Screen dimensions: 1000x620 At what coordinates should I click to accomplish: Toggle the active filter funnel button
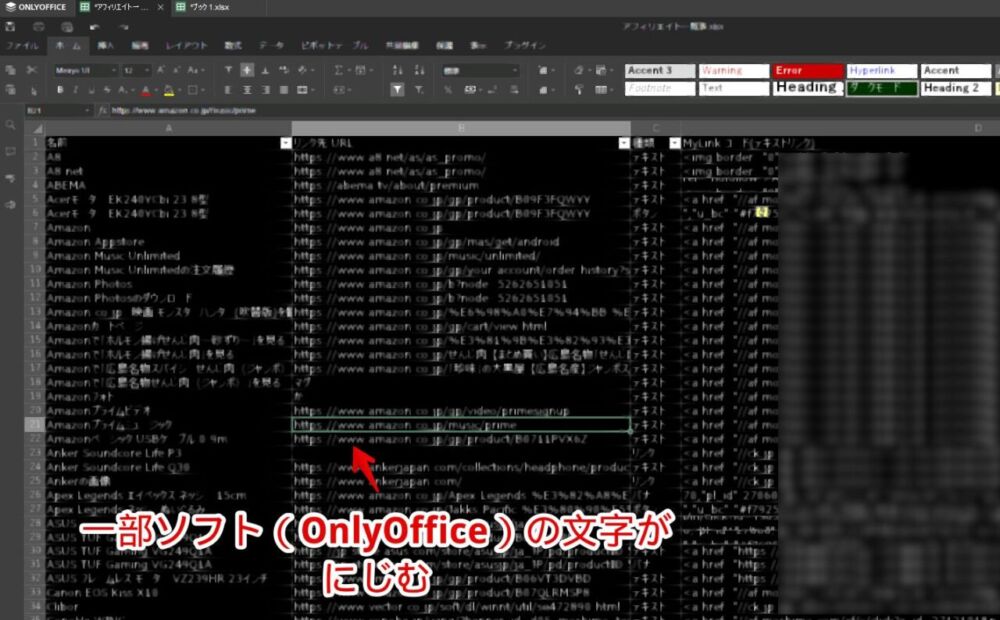pos(397,90)
